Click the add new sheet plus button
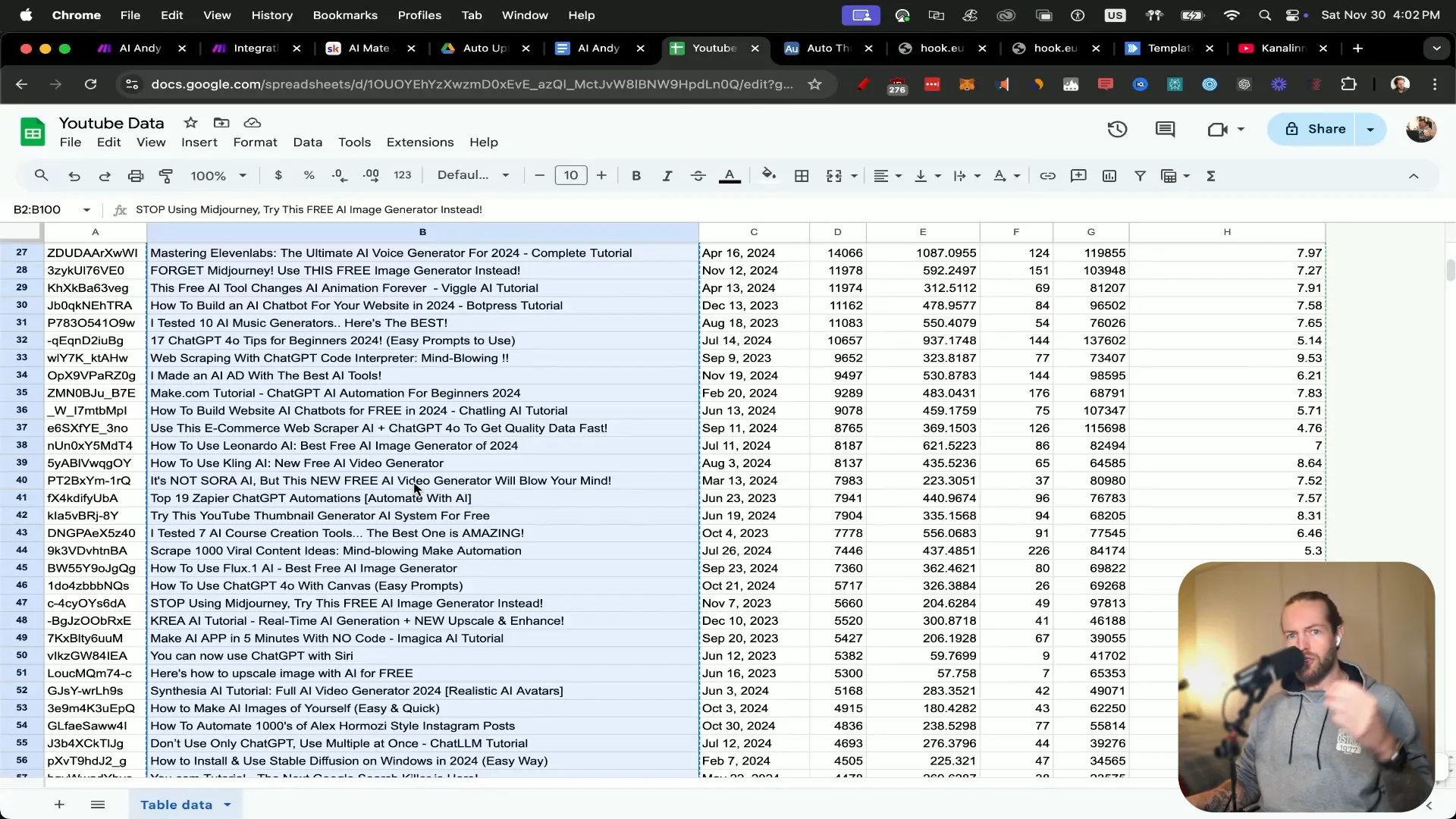Viewport: 1456px width, 819px height. tap(59, 805)
